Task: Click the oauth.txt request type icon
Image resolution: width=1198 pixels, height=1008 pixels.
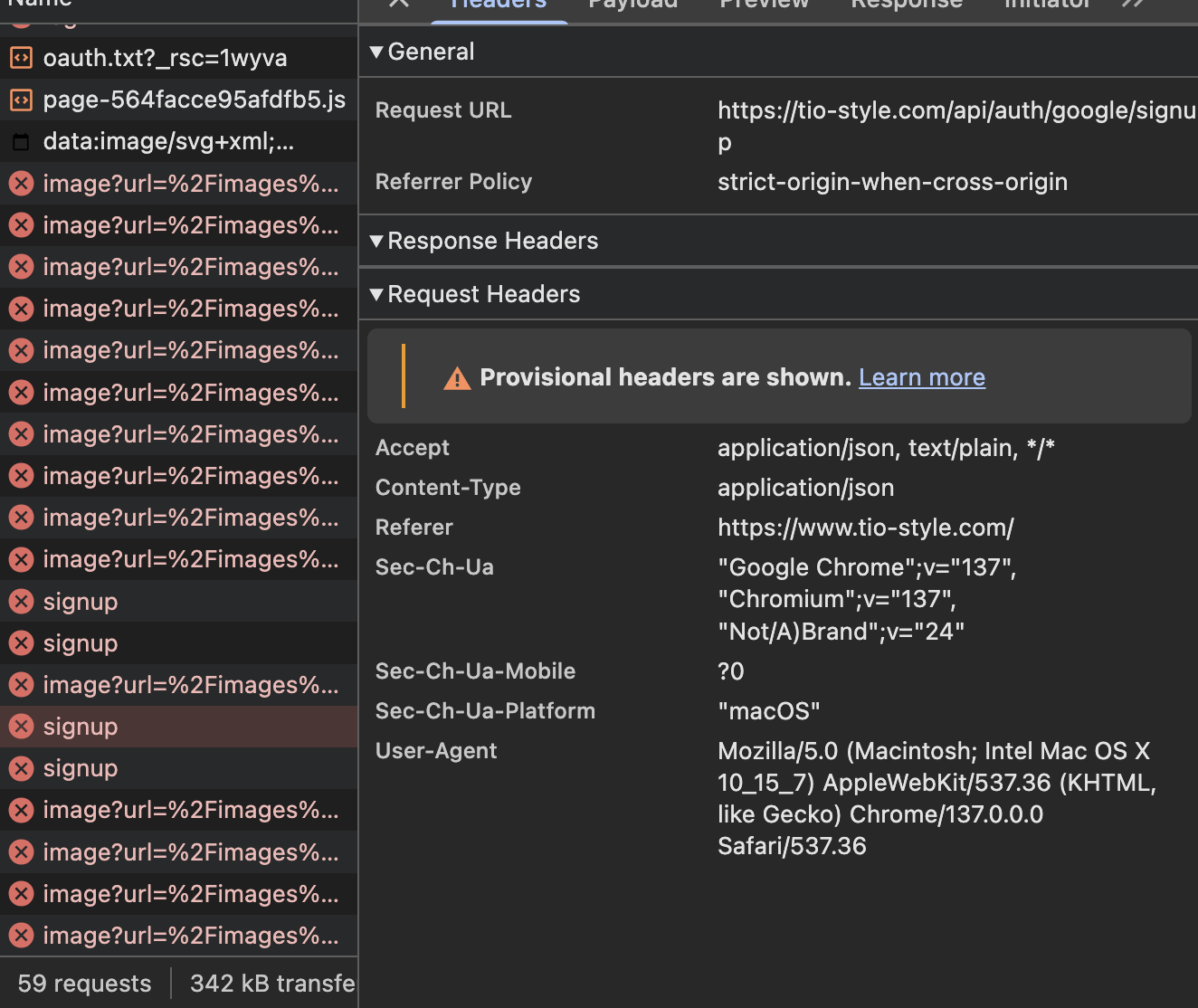Action: pyautogui.click(x=21, y=58)
